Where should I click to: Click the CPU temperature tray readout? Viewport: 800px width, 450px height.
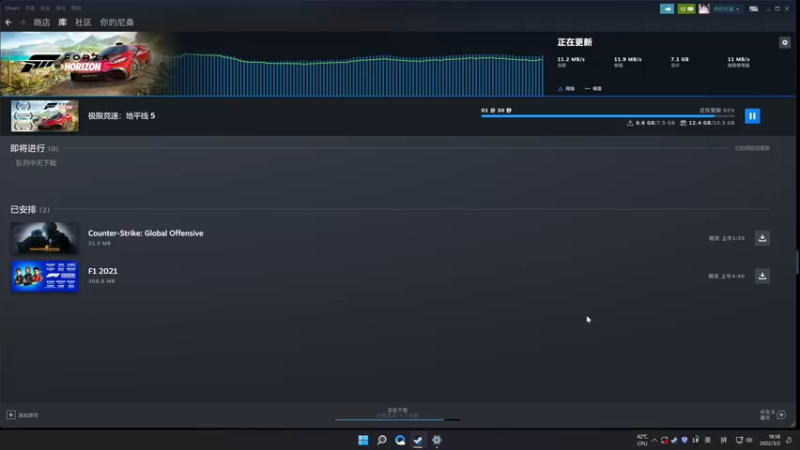tap(642, 440)
